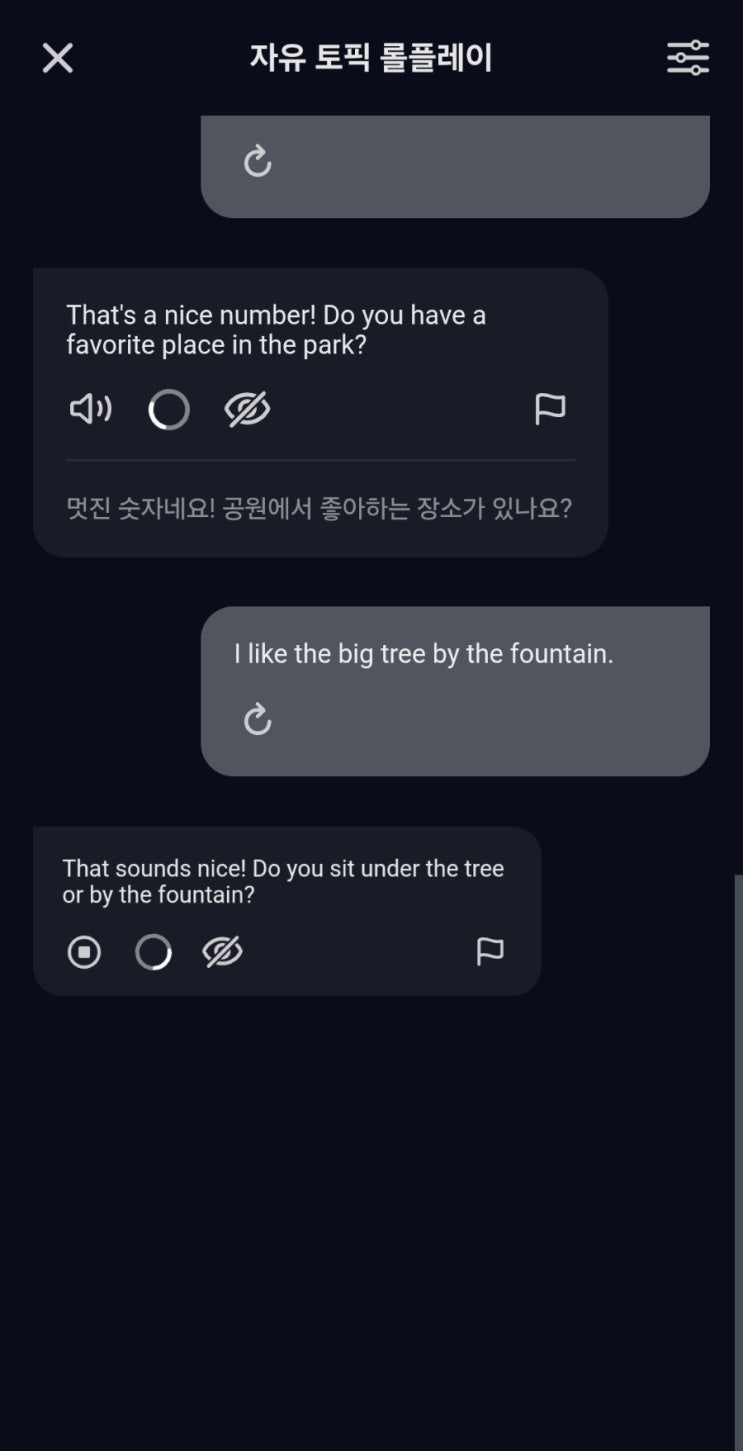Flag the "That sounds nice" message
The image size is (743, 1451).
[x=490, y=952]
